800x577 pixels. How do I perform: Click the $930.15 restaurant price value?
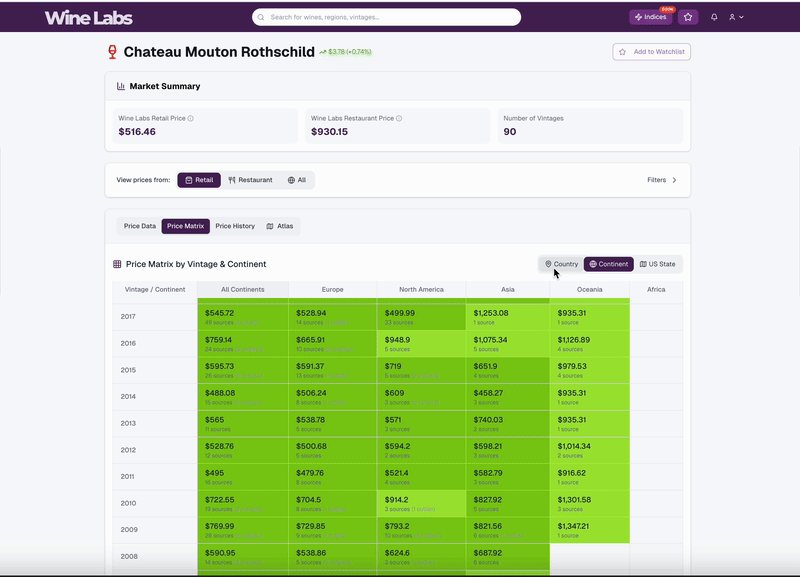click(330, 132)
